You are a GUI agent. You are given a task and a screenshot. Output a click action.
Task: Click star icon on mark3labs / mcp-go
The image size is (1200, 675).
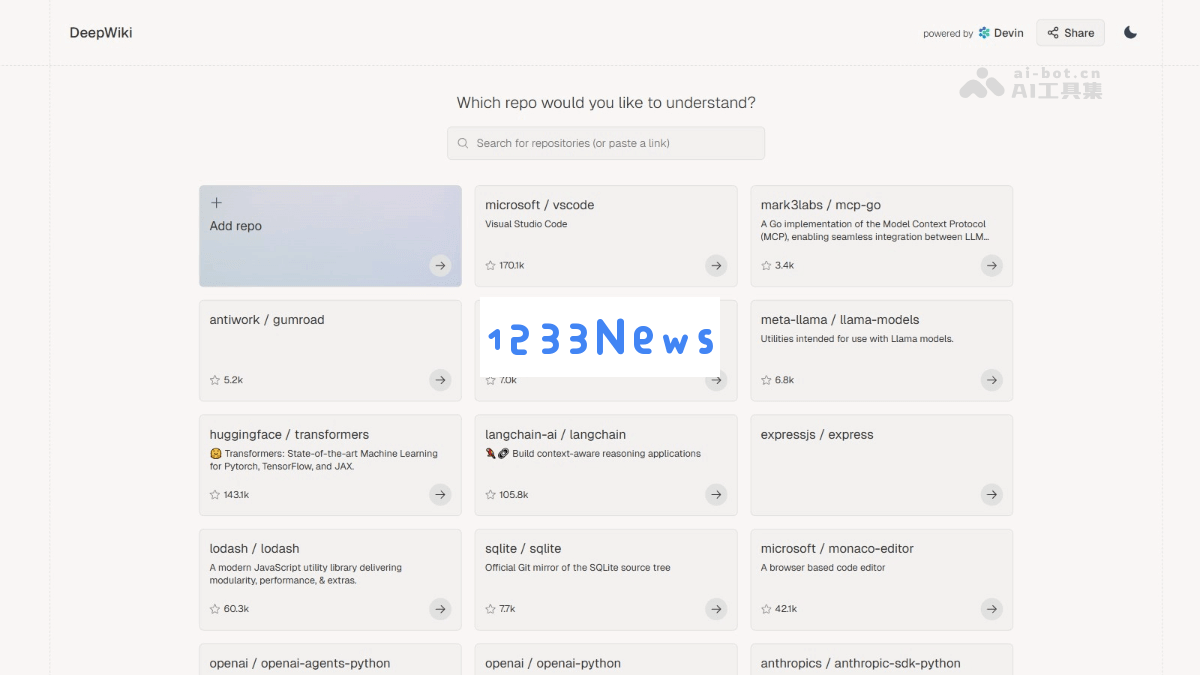pos(766,266)
